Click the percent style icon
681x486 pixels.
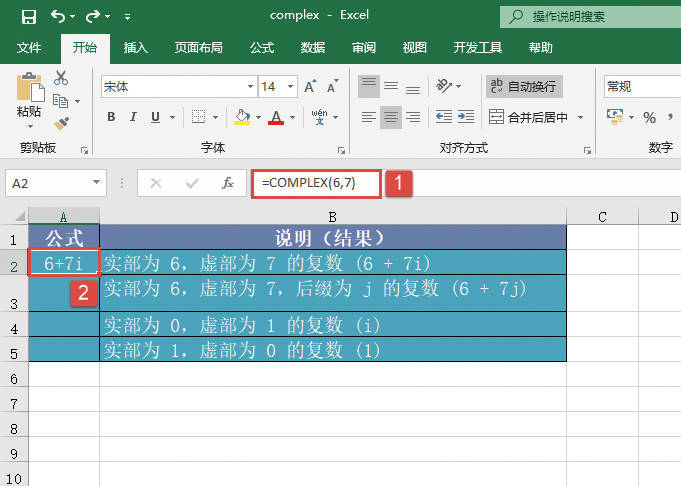[x=649, y=118]
